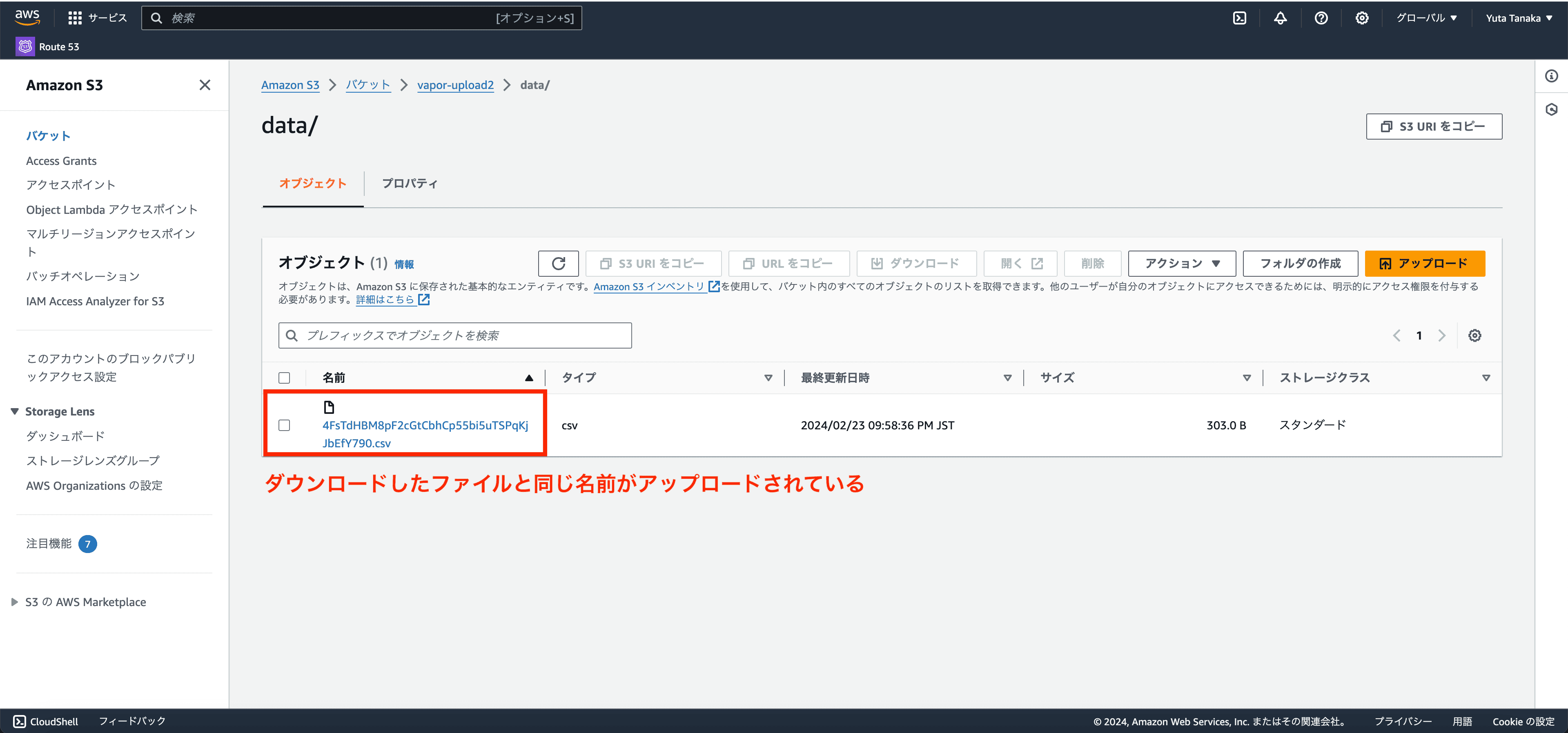Image resolution: width=1568 pixels, height=733 pixels.
Task: Click the refresh objects icon button
Action: [x=558, y=263]
